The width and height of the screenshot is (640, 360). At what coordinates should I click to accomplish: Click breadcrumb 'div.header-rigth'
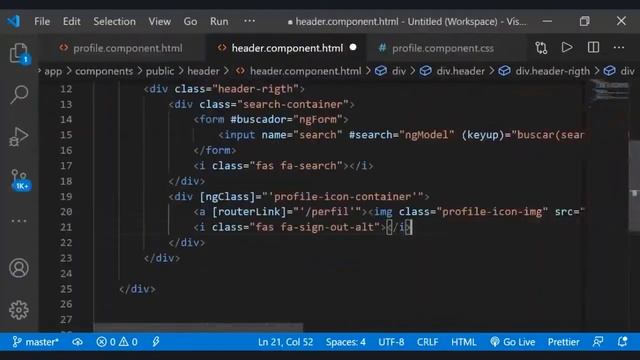553,71
